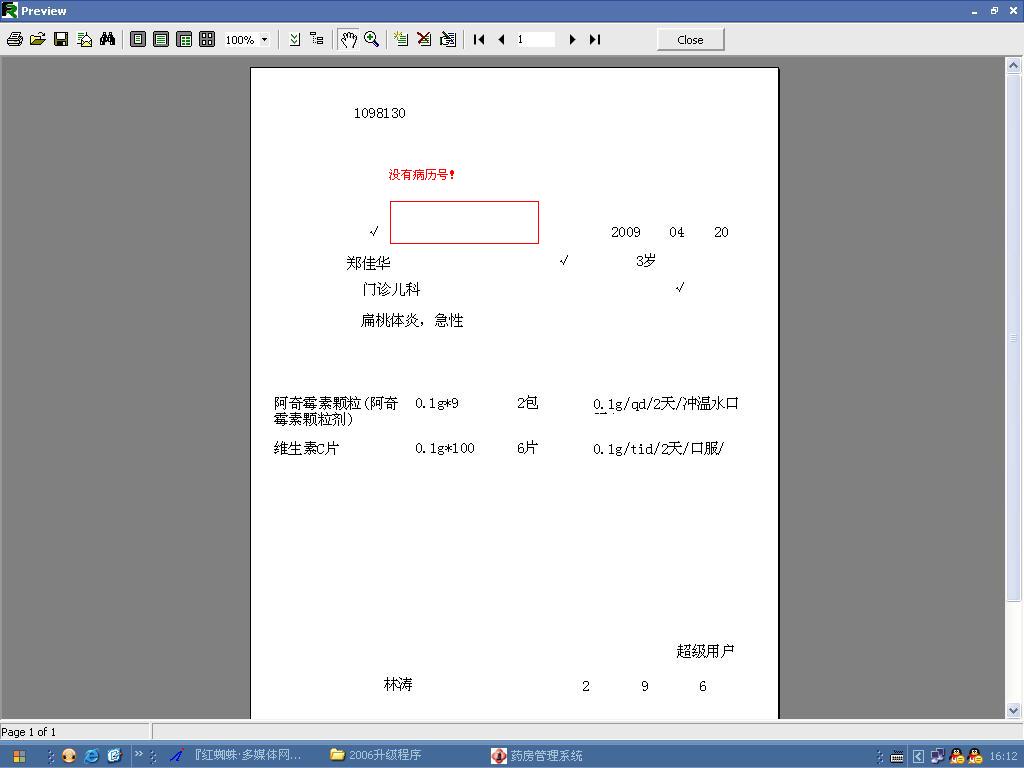
Task: Choose the 100-percent view icon
Action: pyautogui.click(x=184, y=39)
